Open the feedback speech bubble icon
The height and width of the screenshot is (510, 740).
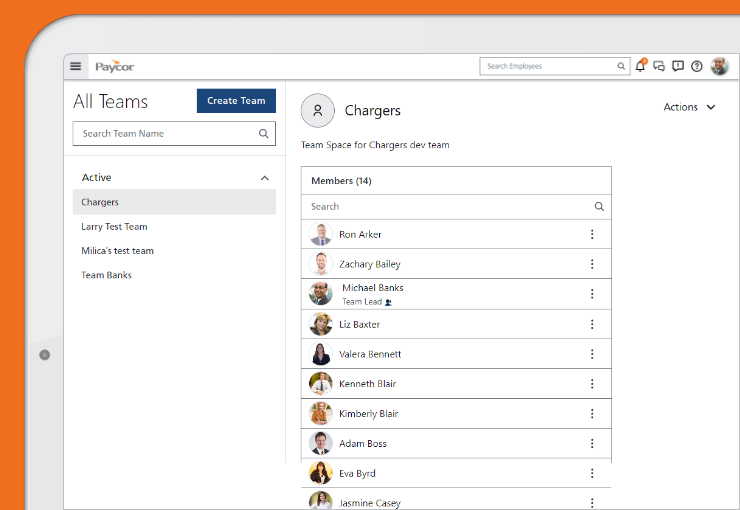pyautogui.click(x=678, y=67)
